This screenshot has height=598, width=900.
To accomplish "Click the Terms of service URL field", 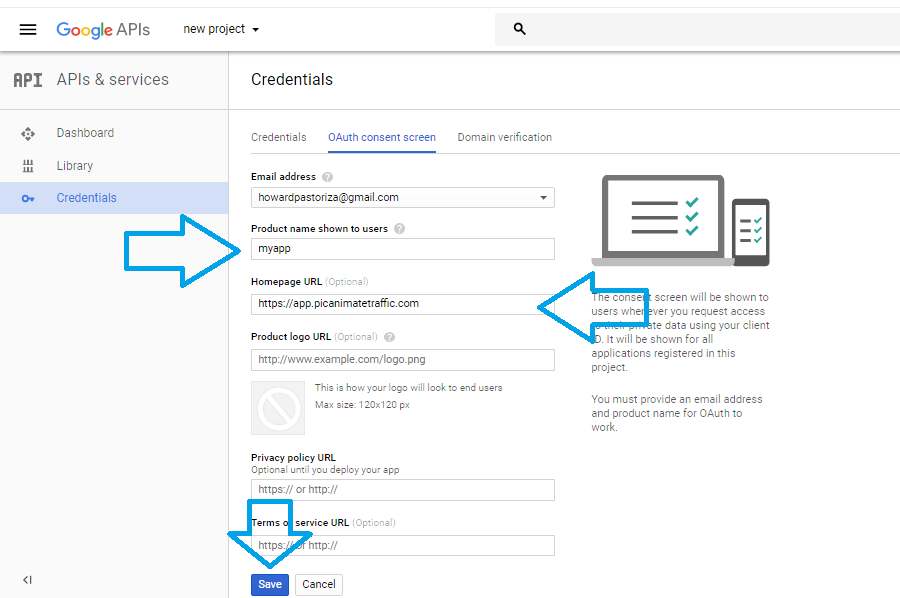I will (403, 545).
